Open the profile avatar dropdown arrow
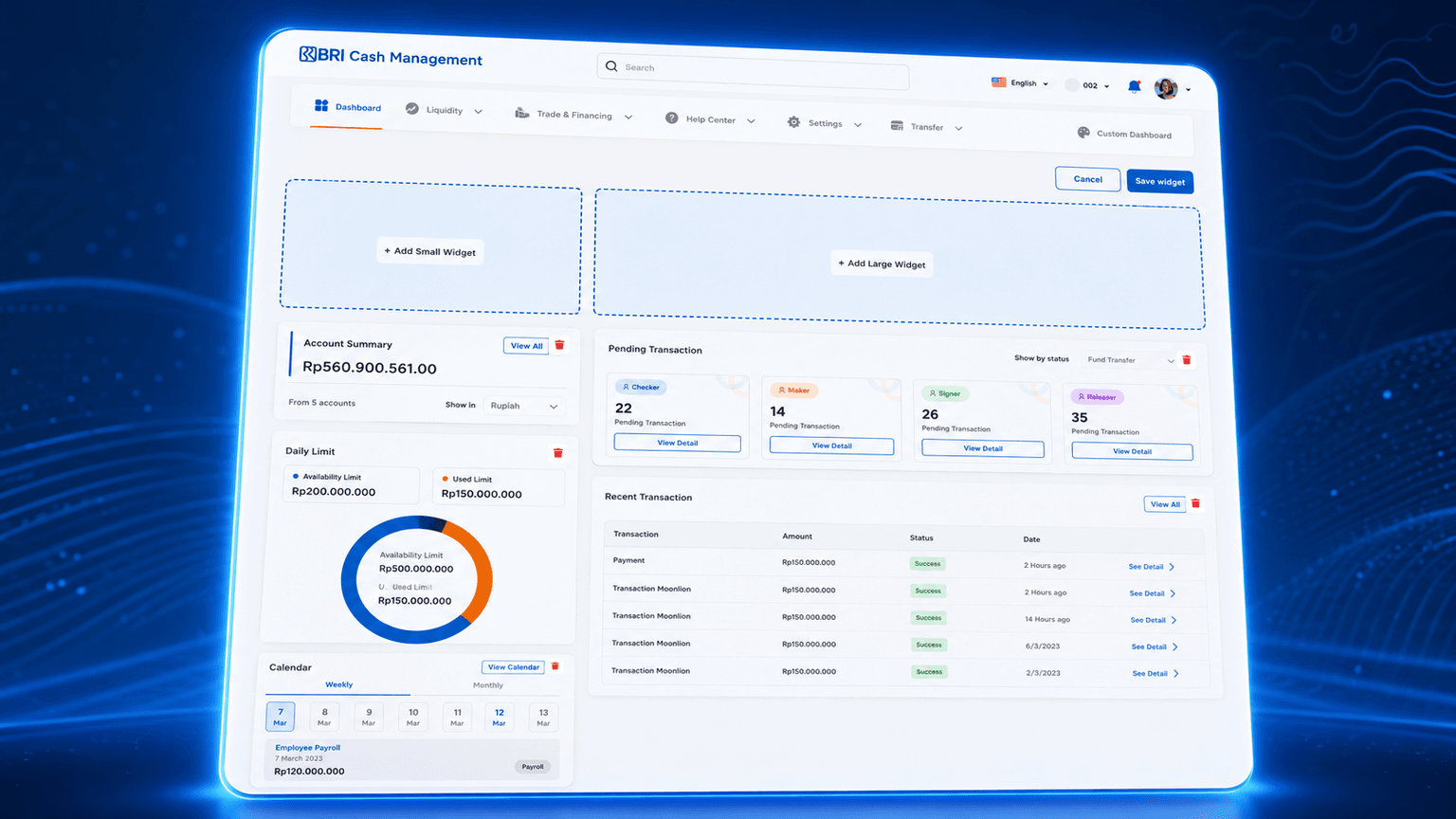This screenshot has height=819, width=1456. click(1188, 90)
